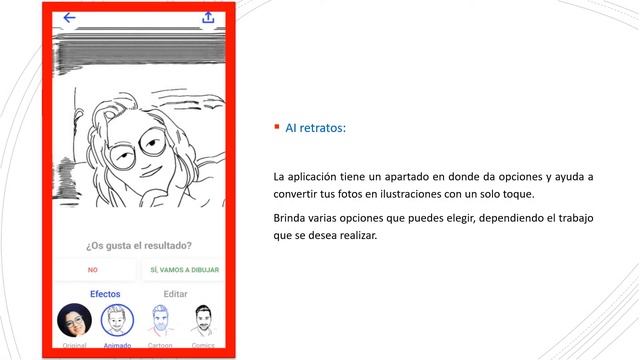Select the Animado effect thumbnail

pos(117,320)
